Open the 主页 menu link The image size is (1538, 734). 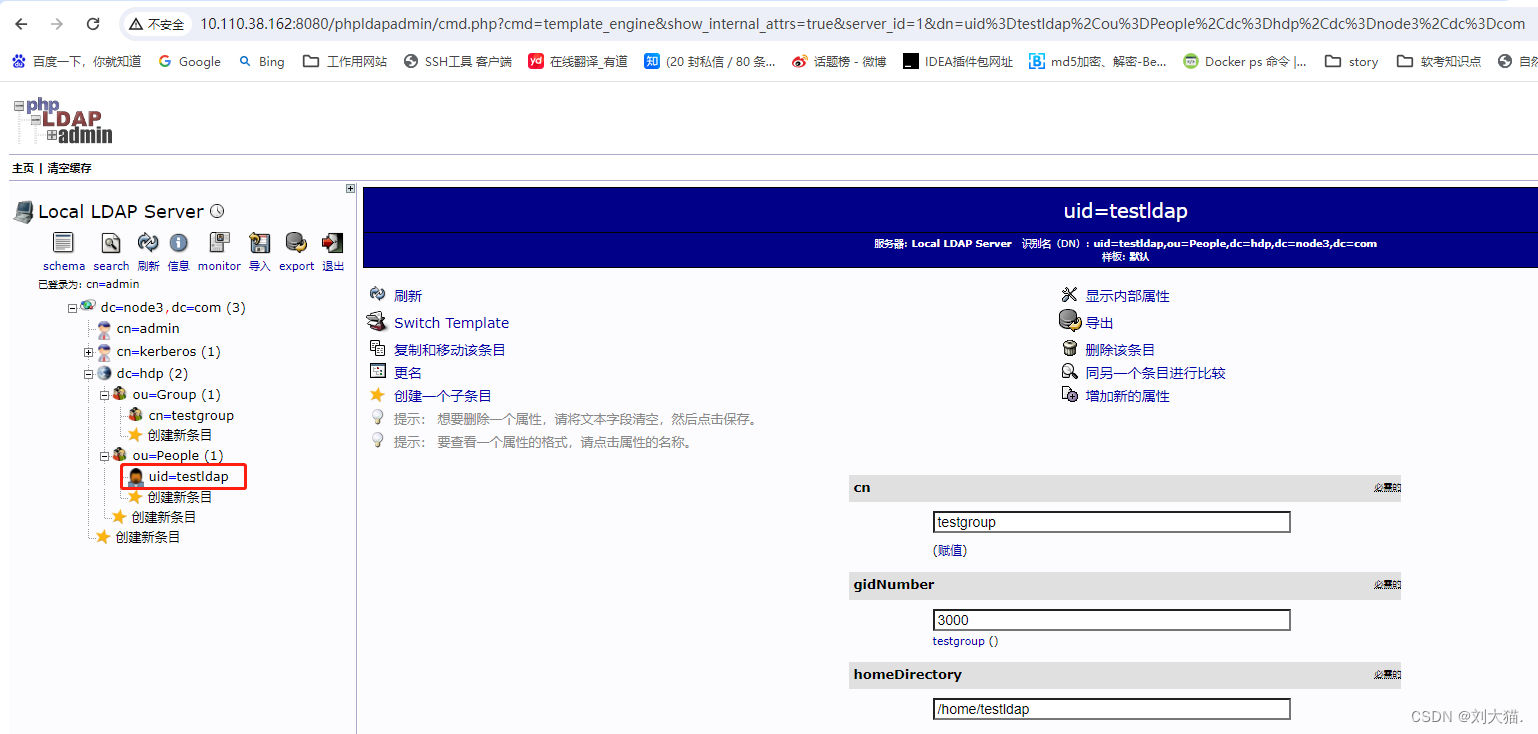[x=23, y=168]
